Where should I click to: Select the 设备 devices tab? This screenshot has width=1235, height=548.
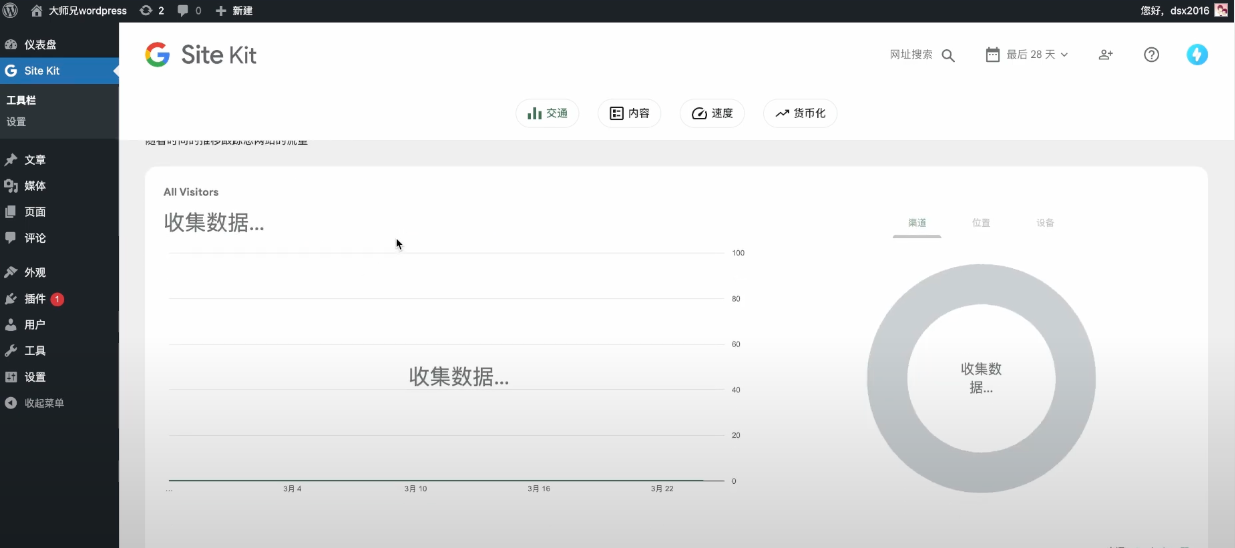1045,223
